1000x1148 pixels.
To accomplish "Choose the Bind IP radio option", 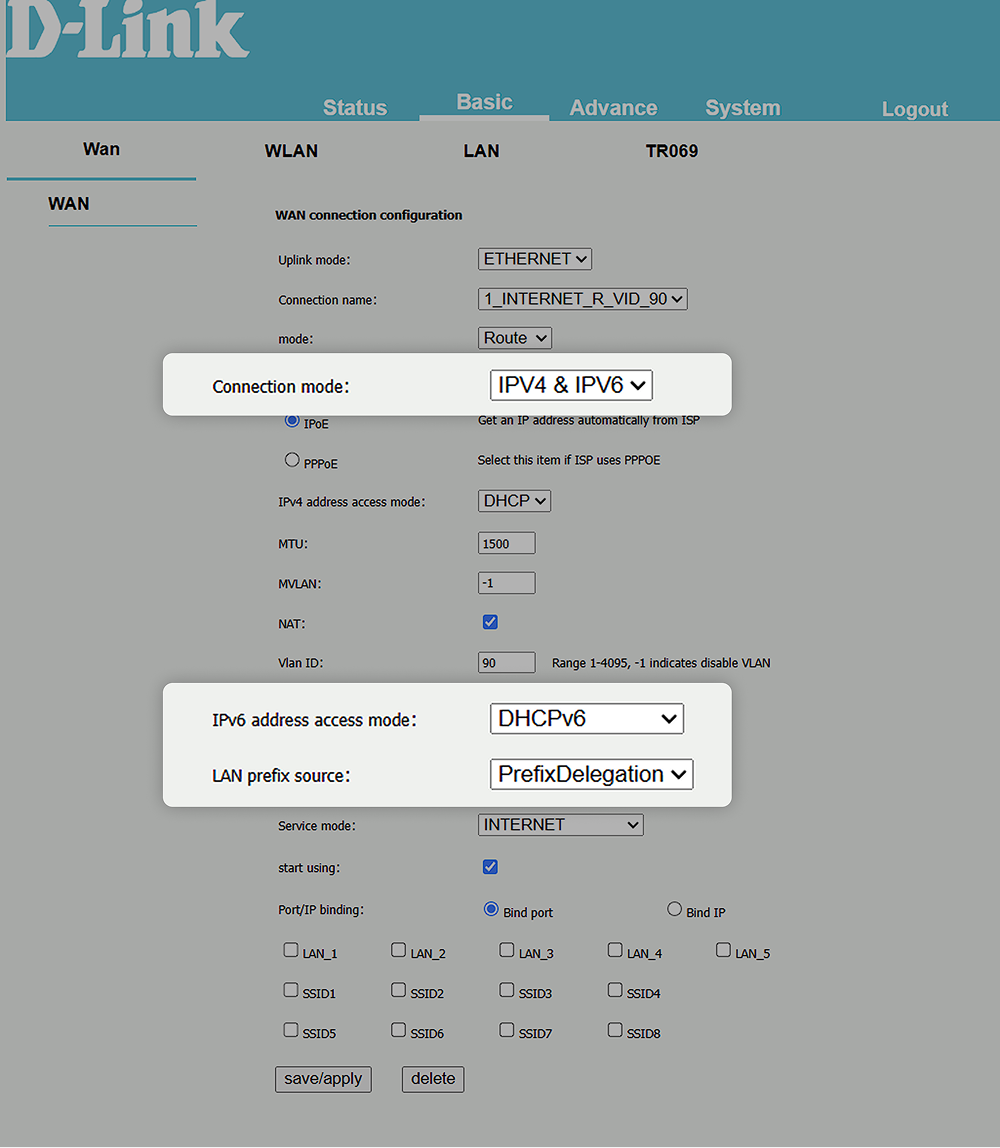I will point(674,910).
